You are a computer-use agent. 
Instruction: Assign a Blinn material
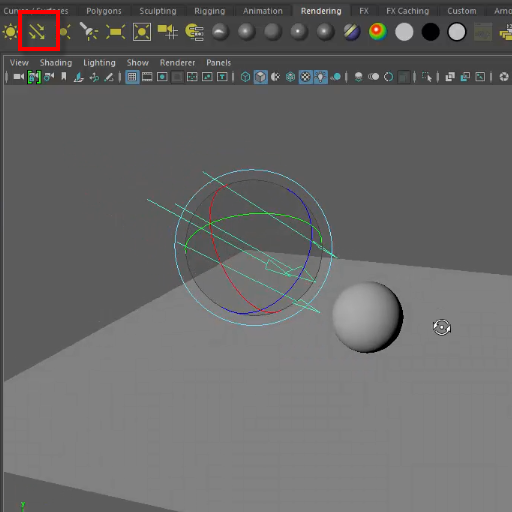247,32
